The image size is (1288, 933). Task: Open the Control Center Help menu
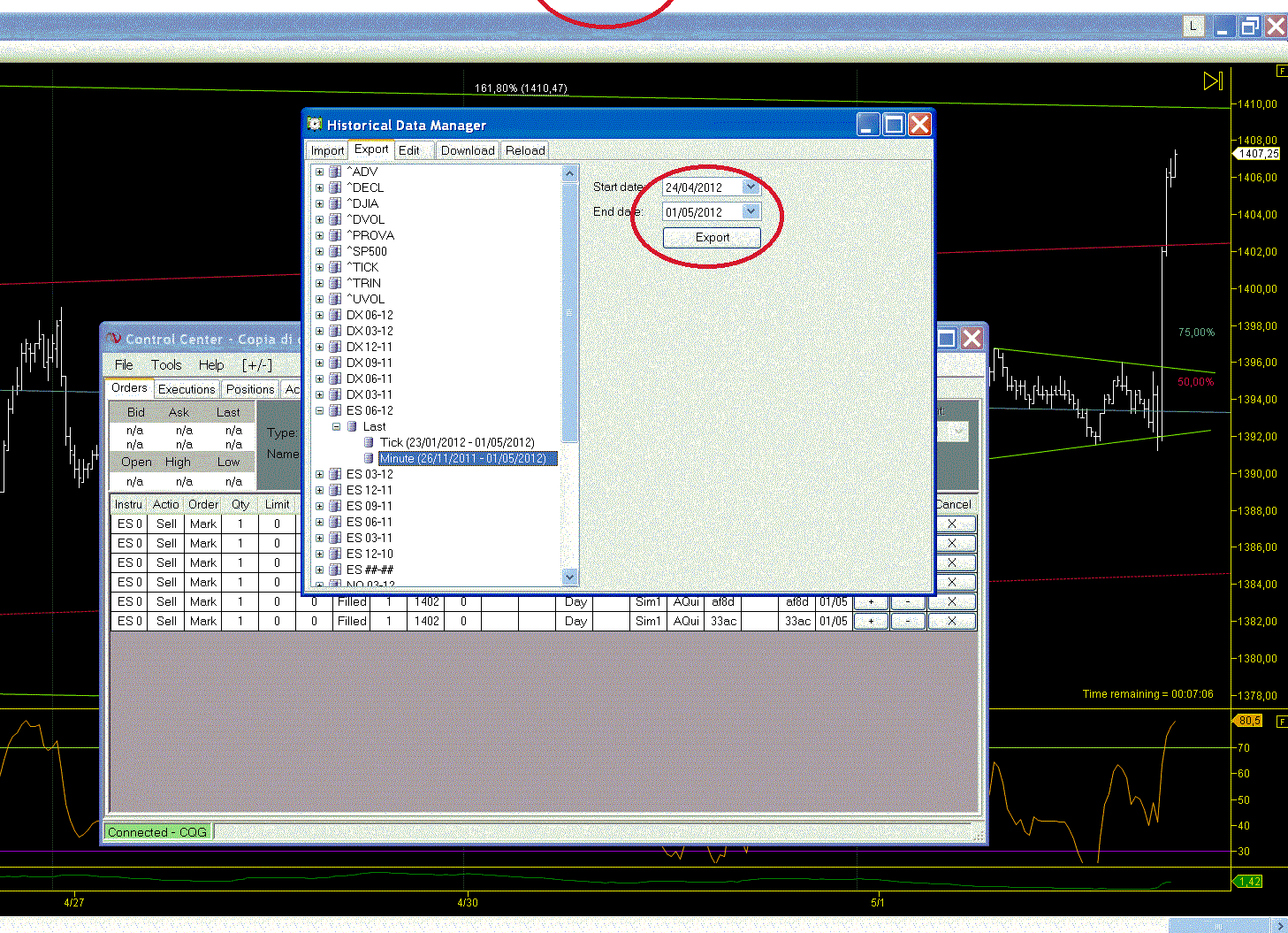pos(211,364)
